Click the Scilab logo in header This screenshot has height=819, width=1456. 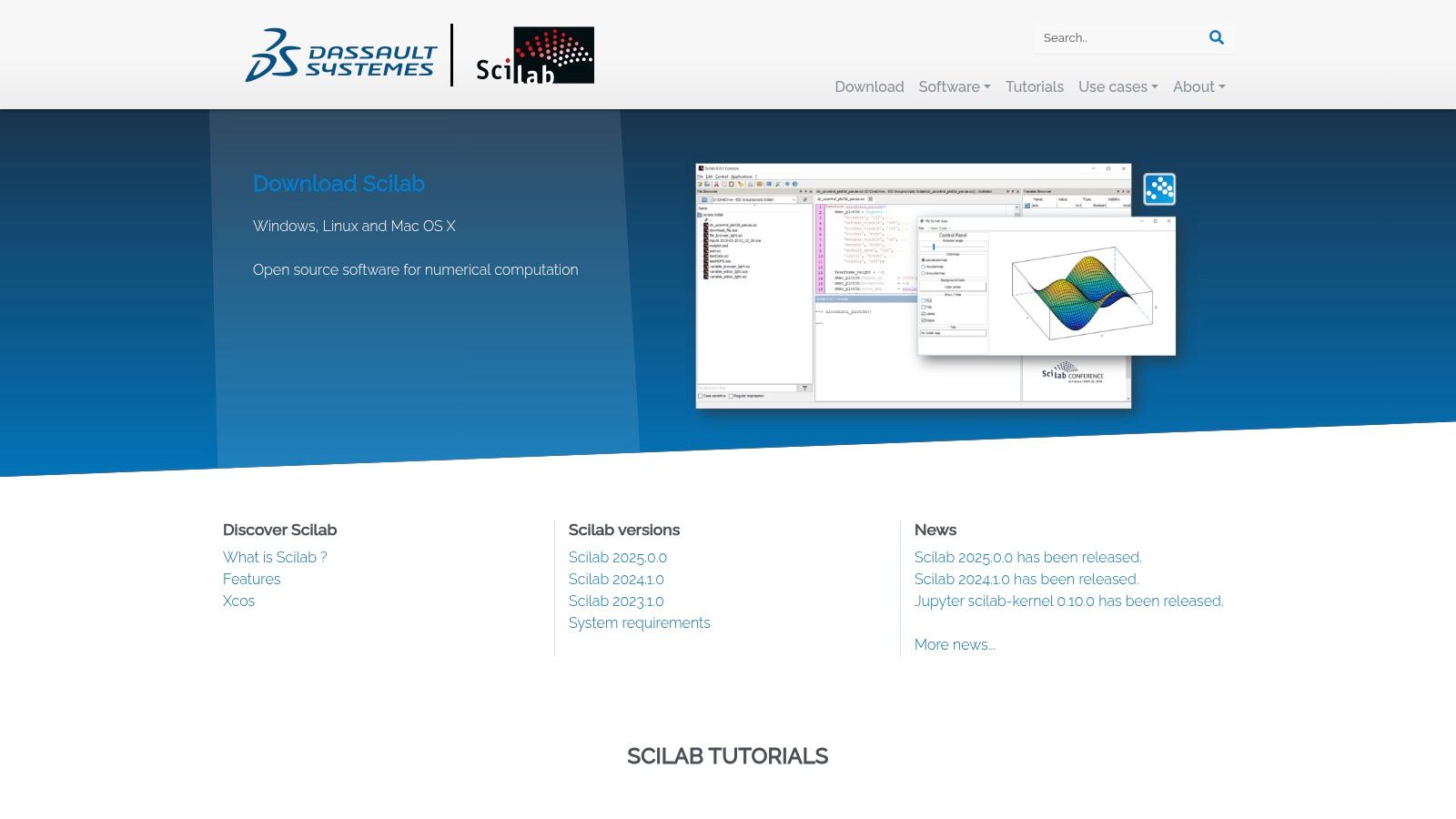pyautogui.click(x=535, y=56)
